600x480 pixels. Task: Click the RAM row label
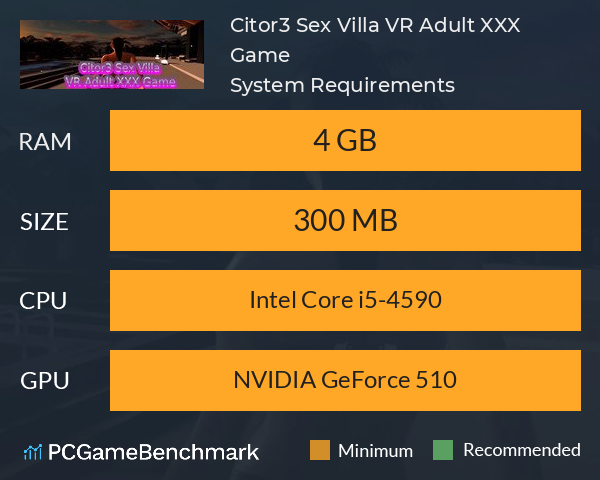(45, 142)
